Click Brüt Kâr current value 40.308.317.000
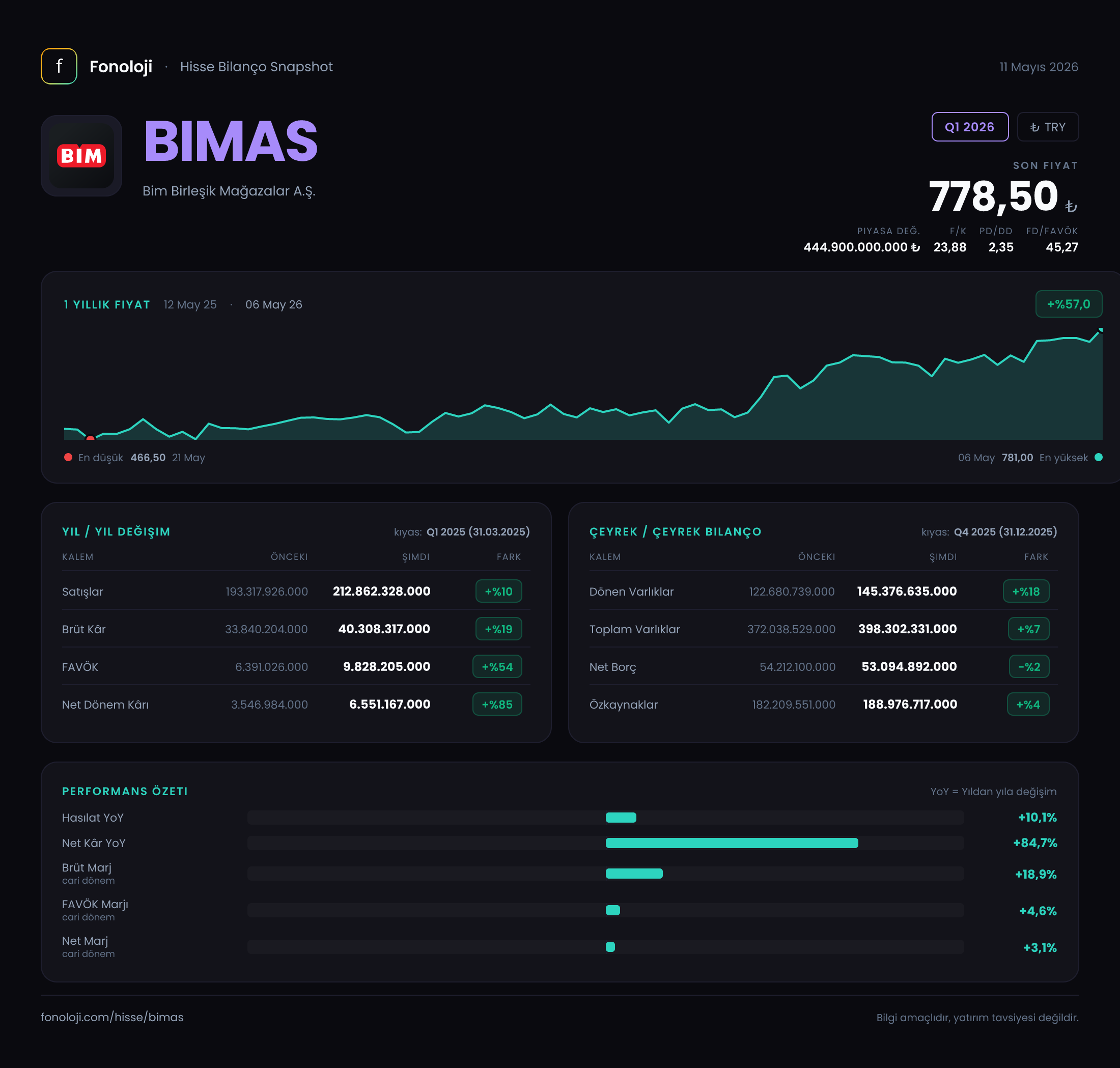 384,629
